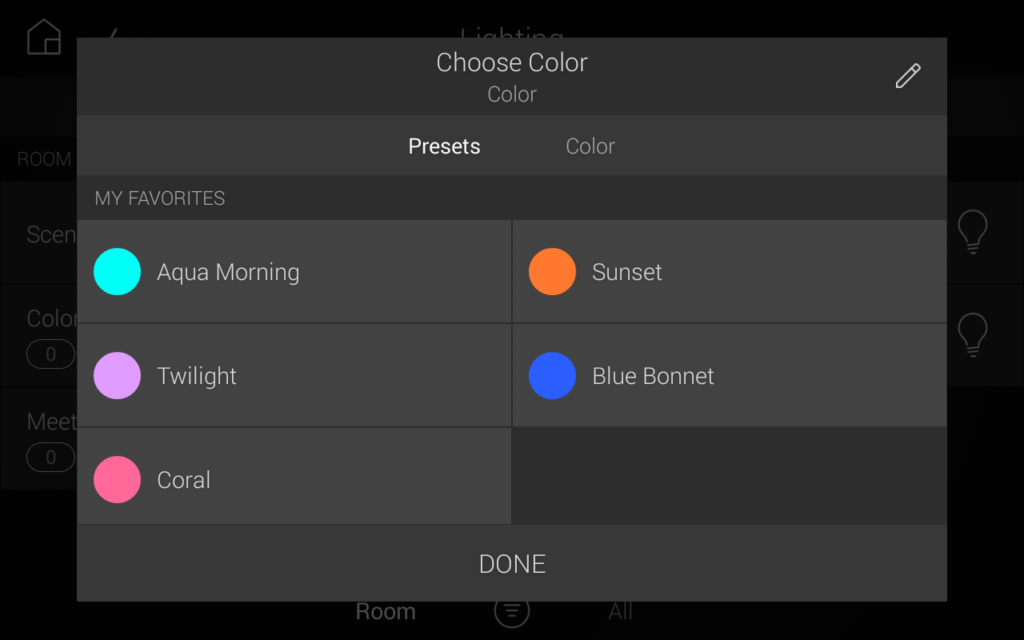Switch to the Presets tab
This screenshot has width=1024, height=640.
(444, 146)
